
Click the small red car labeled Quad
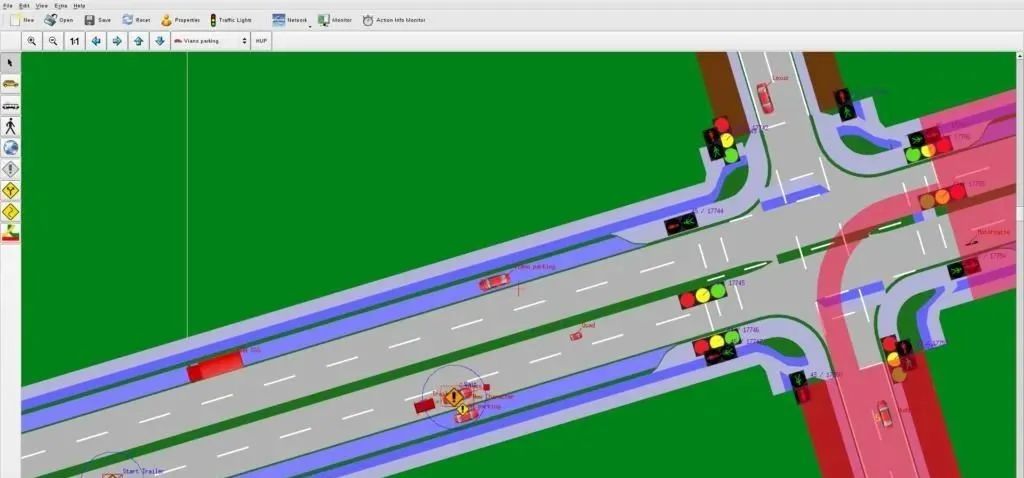pyautogui.click(x=575, y=336)
